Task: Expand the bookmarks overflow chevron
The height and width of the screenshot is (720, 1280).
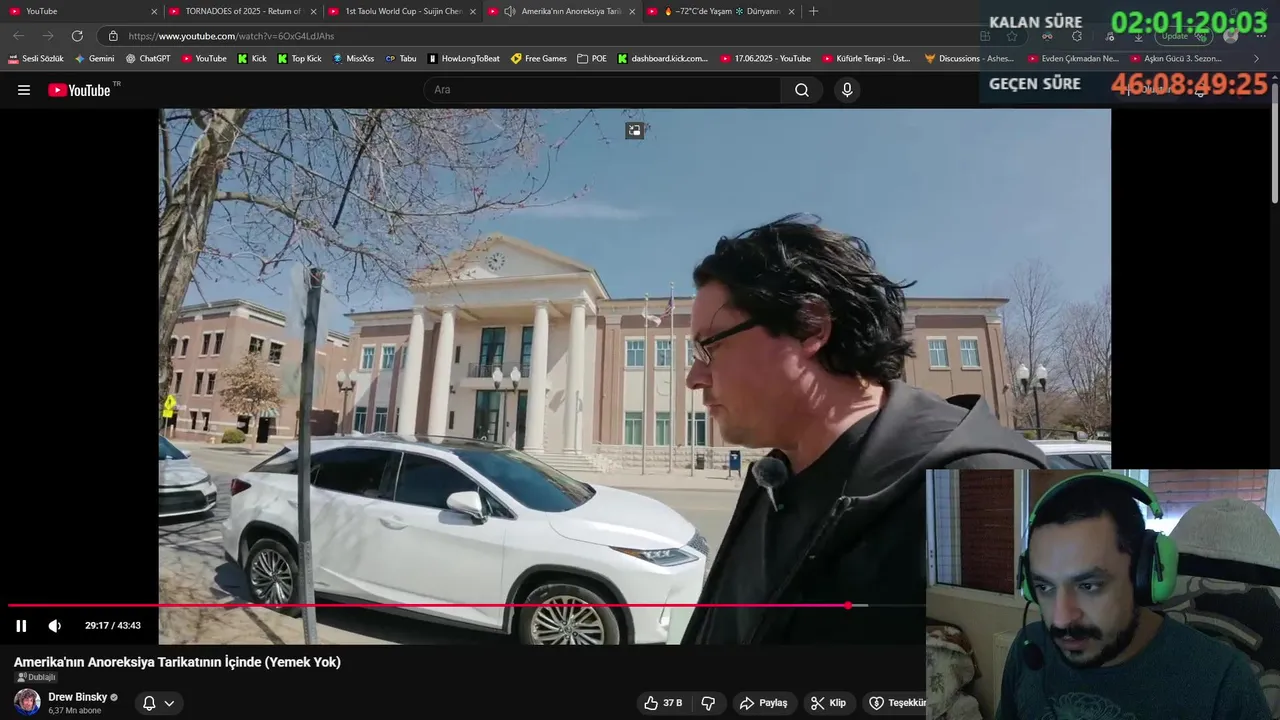Action: (x=1257, y=58)
